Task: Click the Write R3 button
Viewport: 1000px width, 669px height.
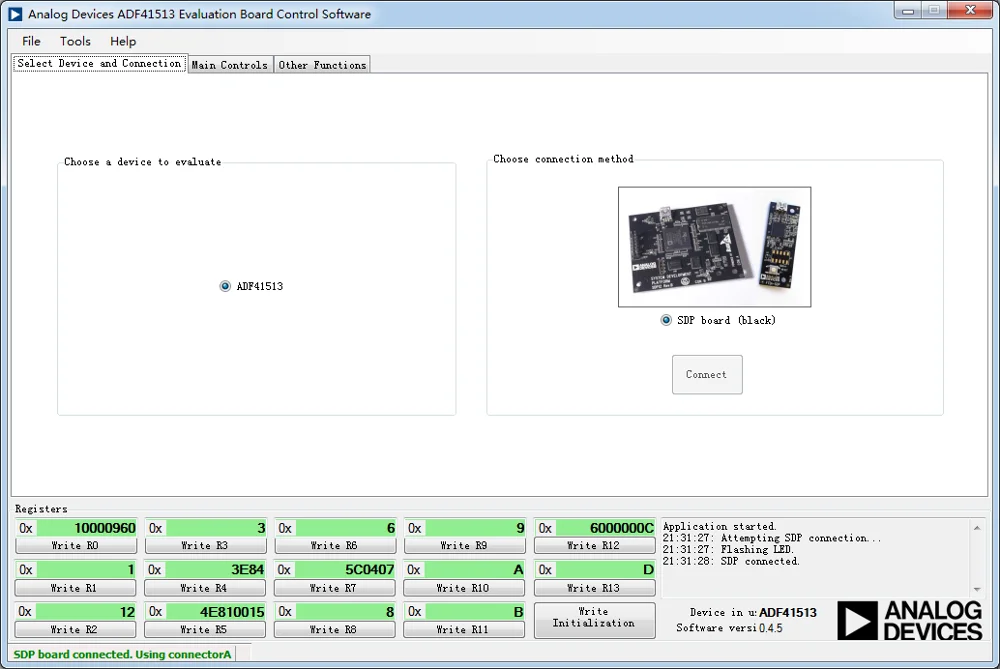Action: [x=205, y=545]
